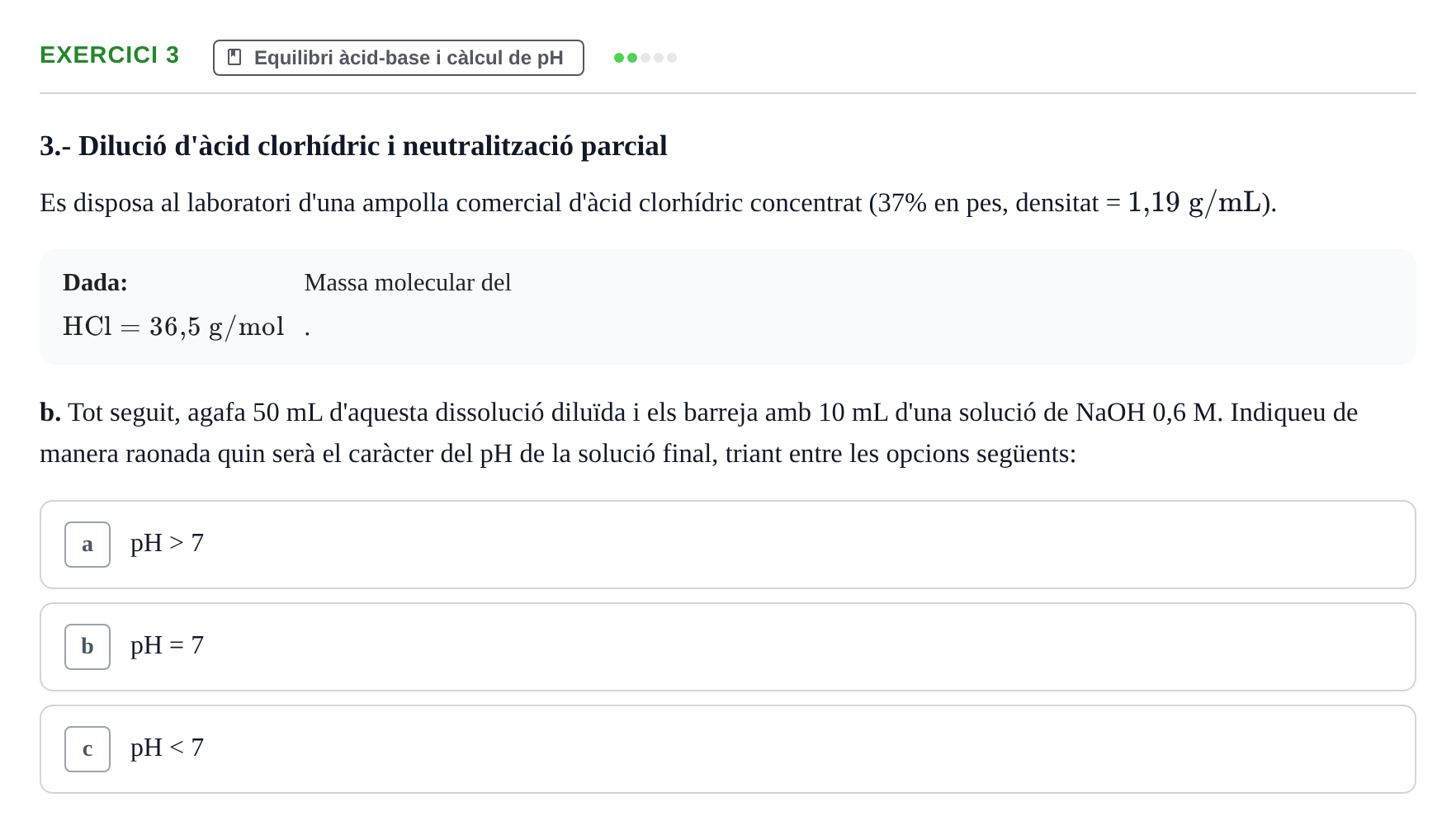Click the letter 'b' option badge
The image size is (1456, 835).
point(87,647)
